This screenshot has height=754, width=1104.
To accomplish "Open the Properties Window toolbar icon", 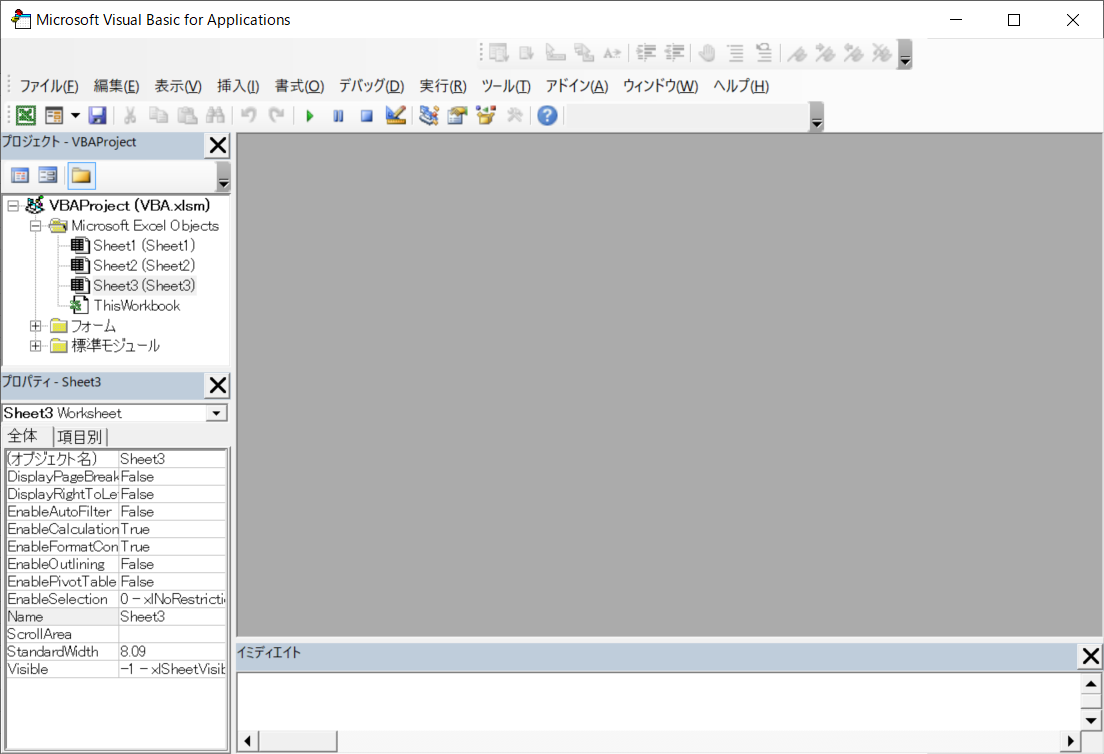I will 457,115.
